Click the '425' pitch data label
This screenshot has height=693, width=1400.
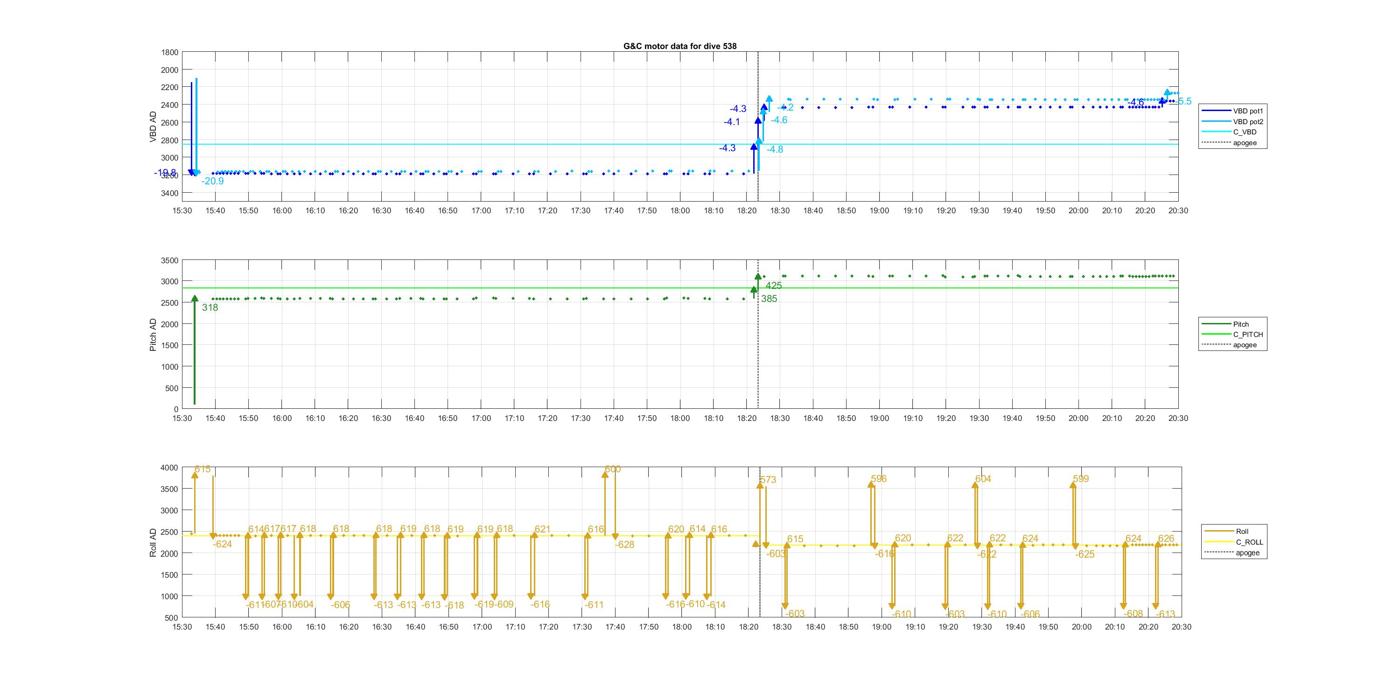coord(773,286)
